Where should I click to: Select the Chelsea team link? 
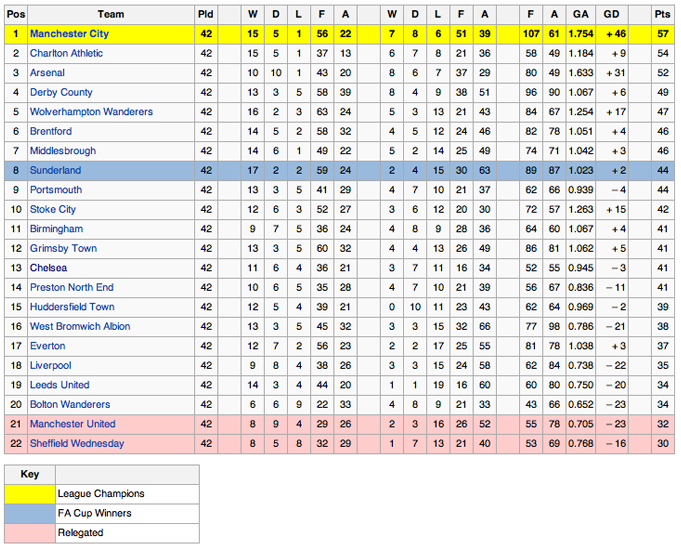point(48,268)
